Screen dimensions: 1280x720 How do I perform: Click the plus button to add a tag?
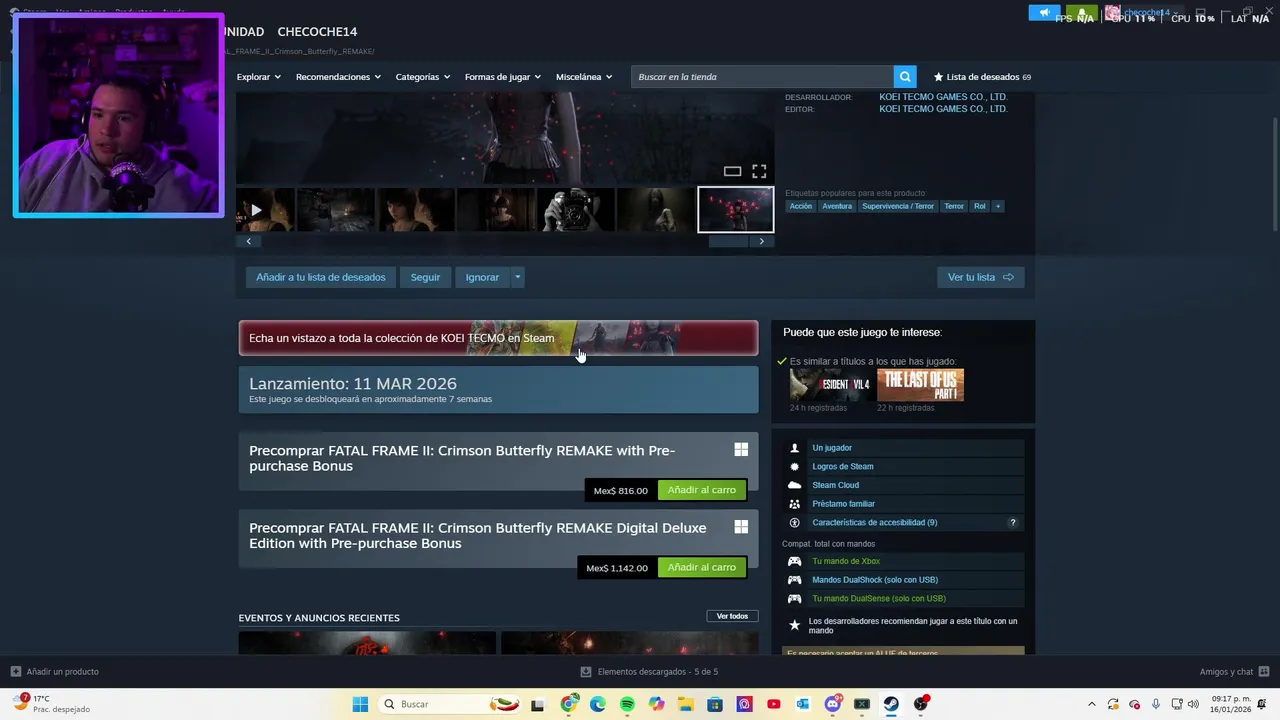997,206
